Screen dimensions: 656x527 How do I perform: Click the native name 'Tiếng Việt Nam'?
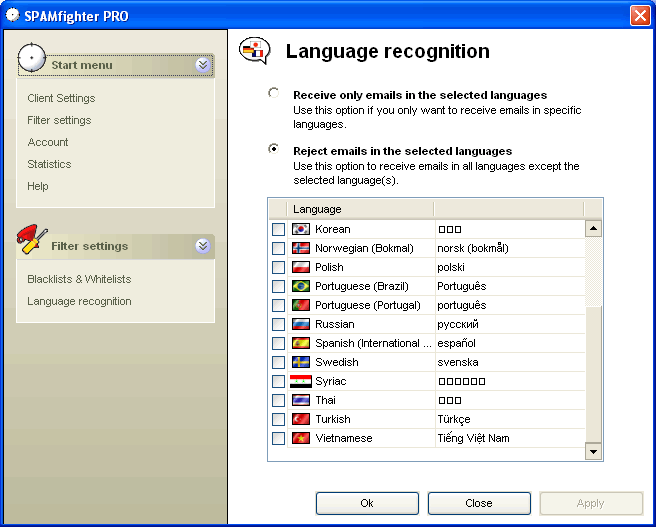[473, 438]
